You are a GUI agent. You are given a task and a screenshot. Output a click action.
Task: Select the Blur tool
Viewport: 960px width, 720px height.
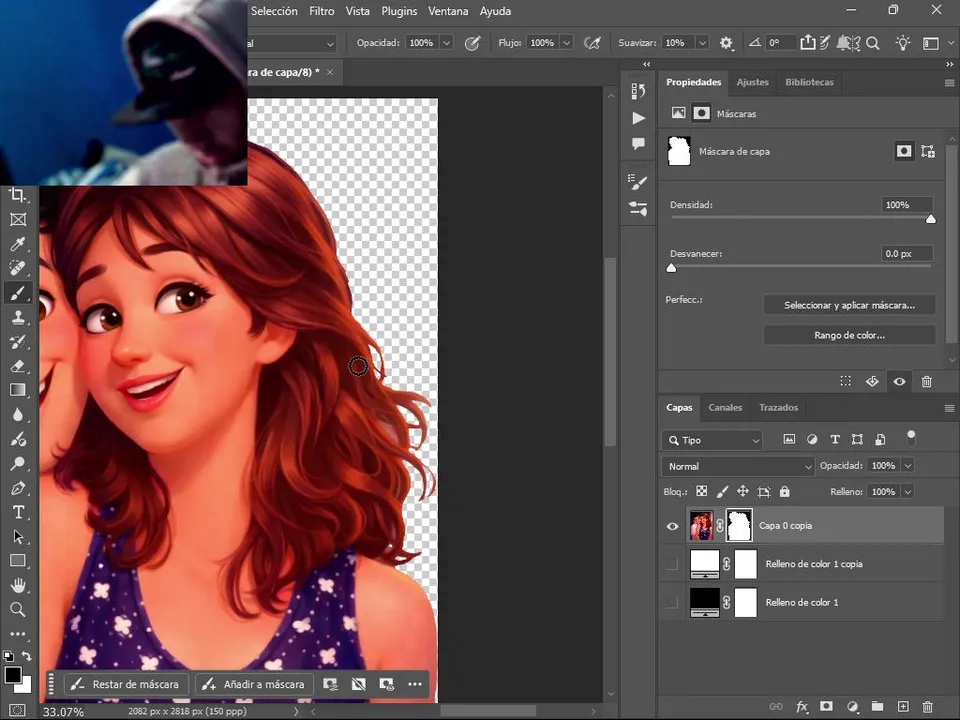(18, 414)
